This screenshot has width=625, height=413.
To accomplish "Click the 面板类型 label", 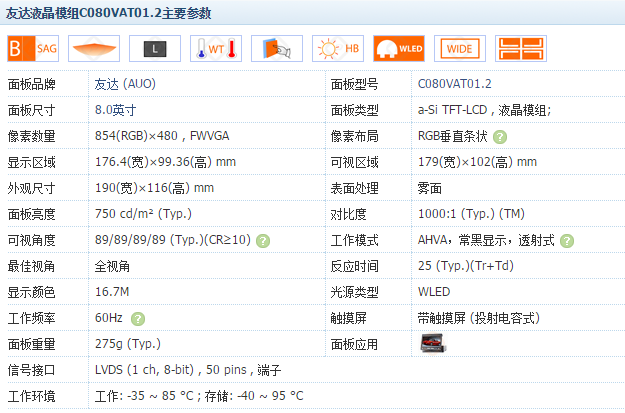I will pos(354,110).
